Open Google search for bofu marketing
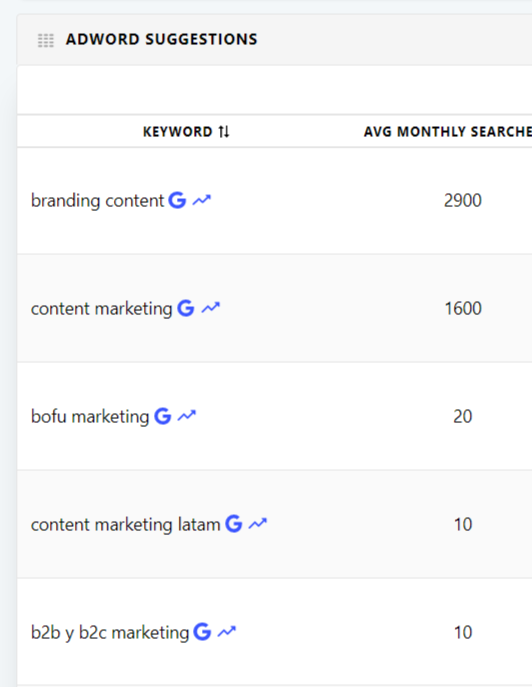Screen dimensions: 532x687 [163, 416]
